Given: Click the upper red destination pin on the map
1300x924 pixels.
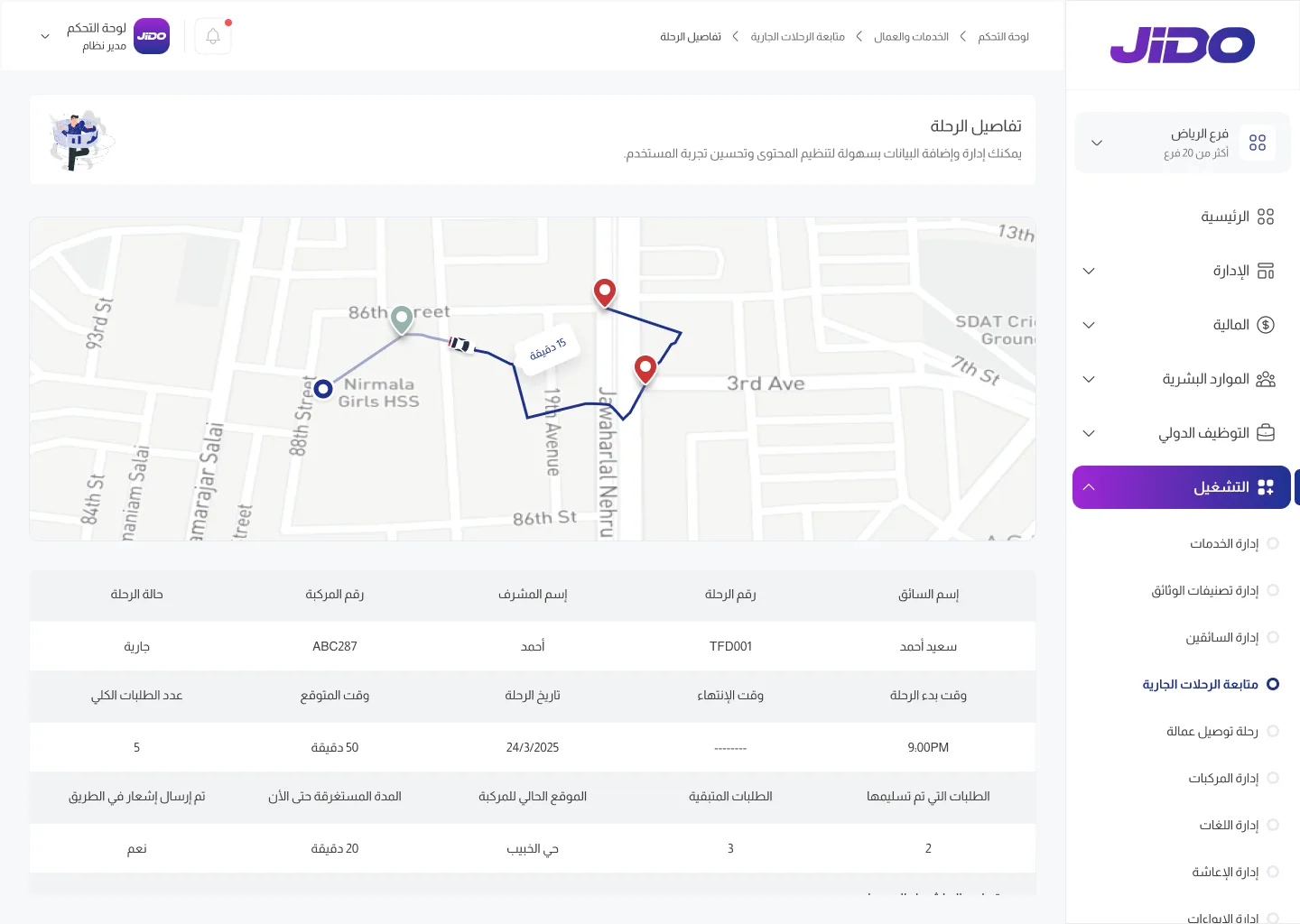Looking at the screenshot, I should [605, 293].
